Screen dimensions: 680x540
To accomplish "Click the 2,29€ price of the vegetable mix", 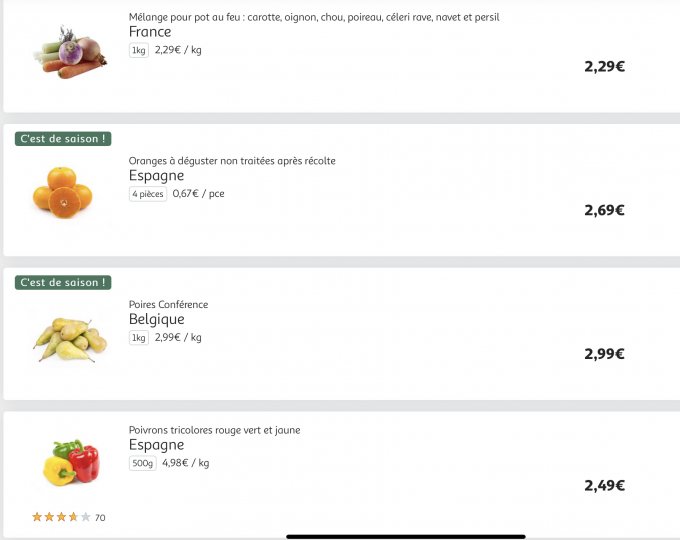I will (604, 67).
